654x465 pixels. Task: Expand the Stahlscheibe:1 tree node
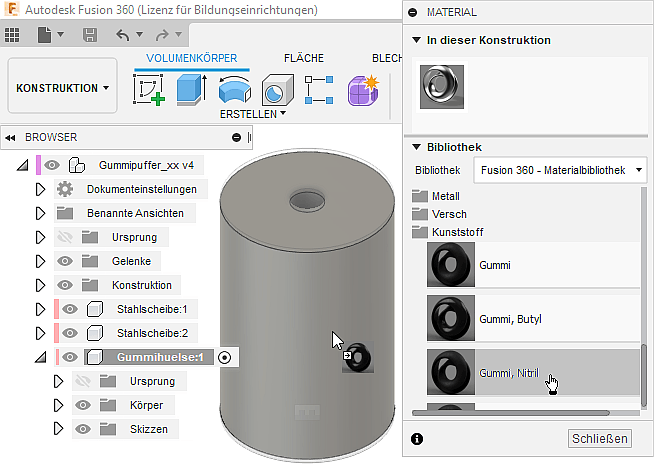[40, 309]
